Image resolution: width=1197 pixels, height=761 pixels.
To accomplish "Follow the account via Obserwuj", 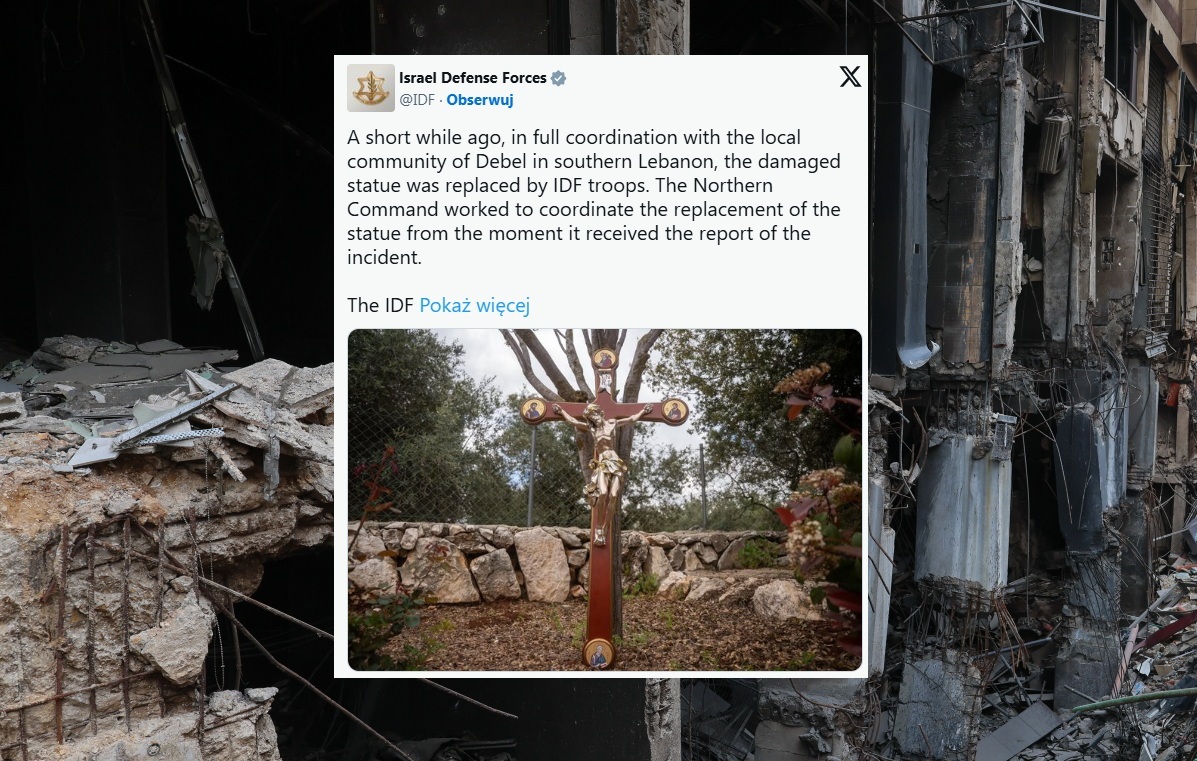I will point(479,100).
